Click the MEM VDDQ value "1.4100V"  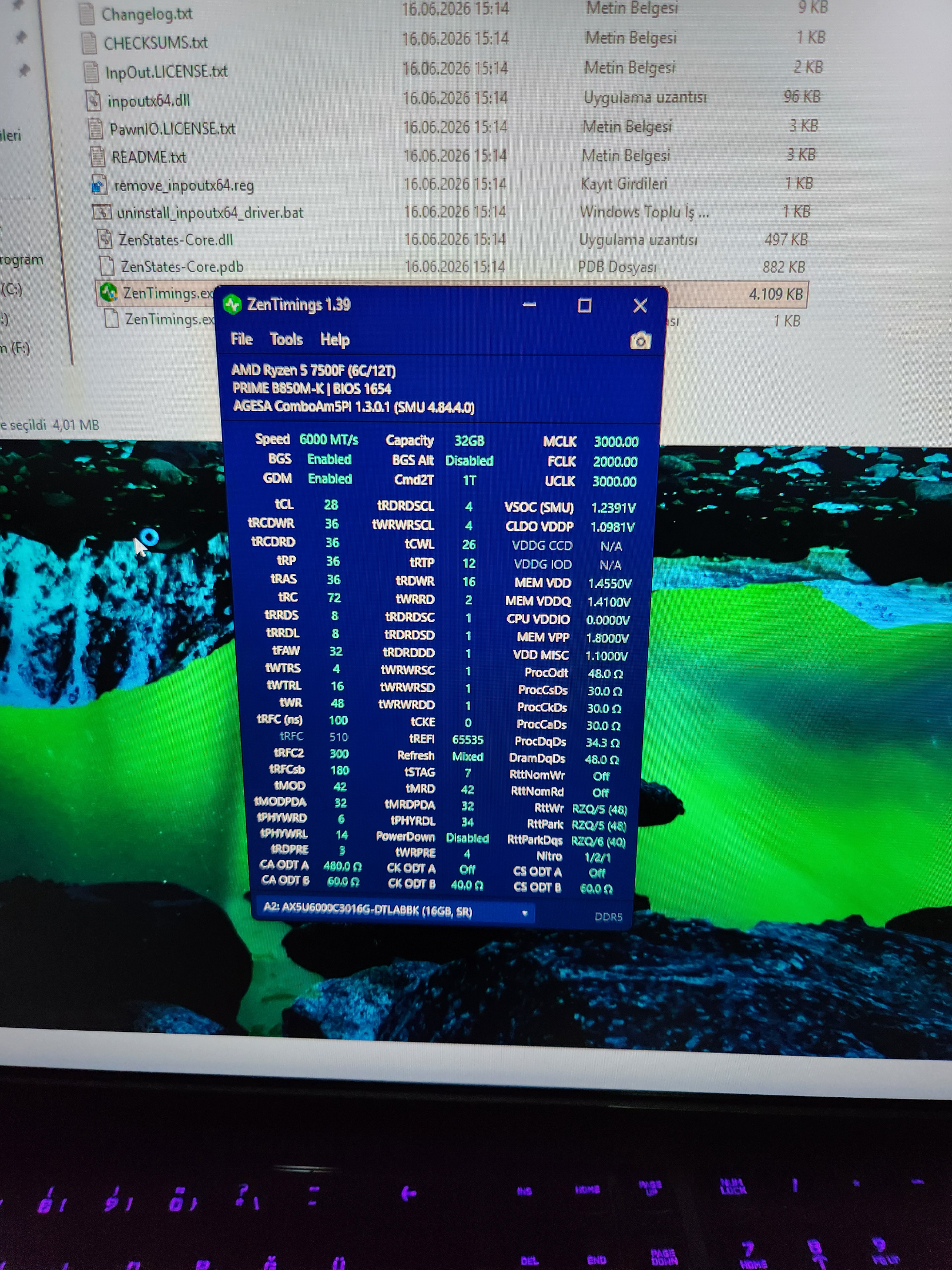(x=609, y=602)
